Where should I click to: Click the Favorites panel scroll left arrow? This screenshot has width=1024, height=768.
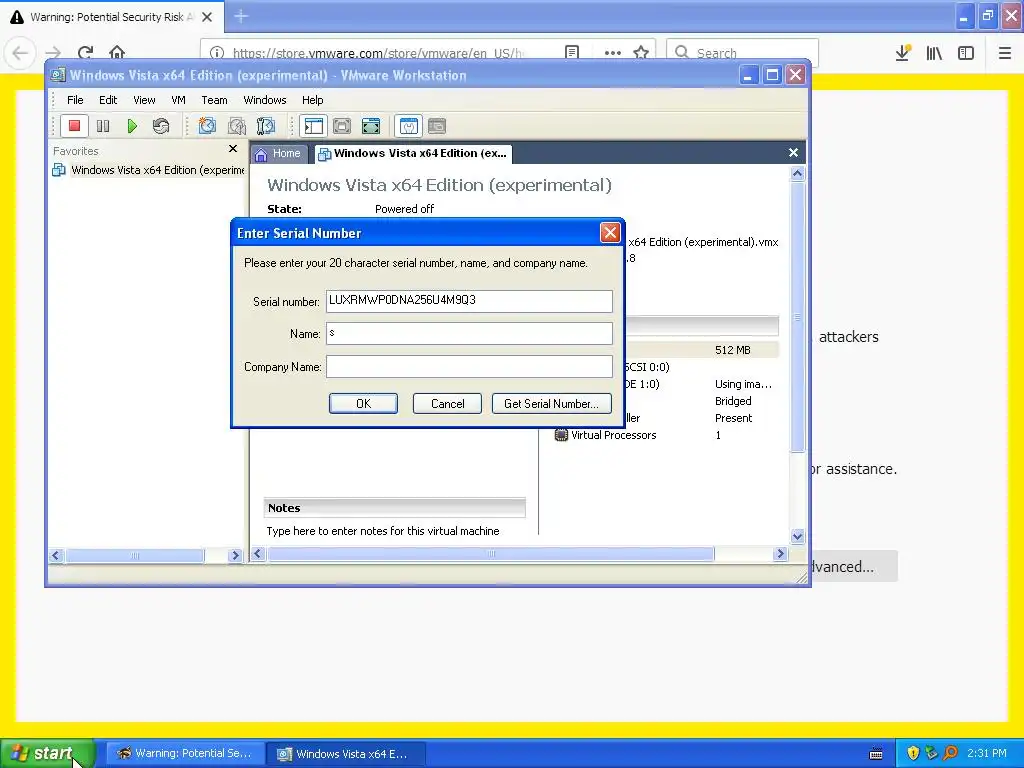[x=56, y=555]
